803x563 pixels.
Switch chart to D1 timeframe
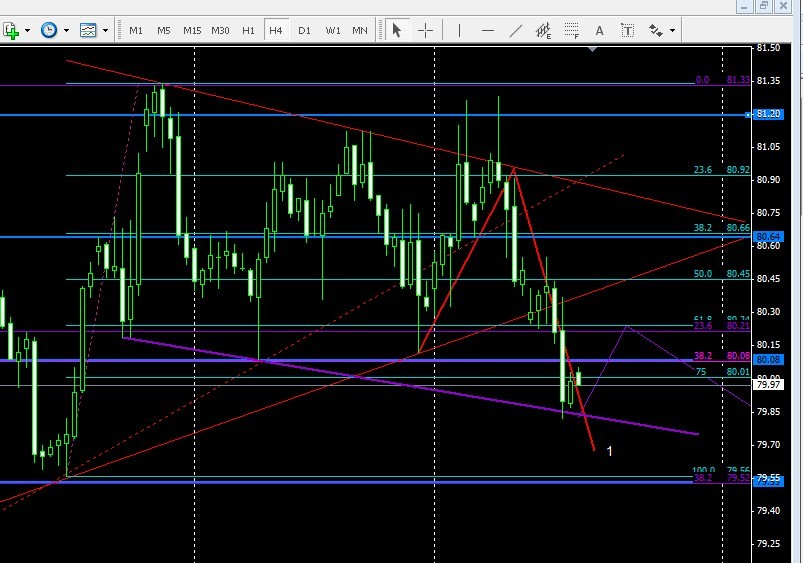click(x=304, y=31)
